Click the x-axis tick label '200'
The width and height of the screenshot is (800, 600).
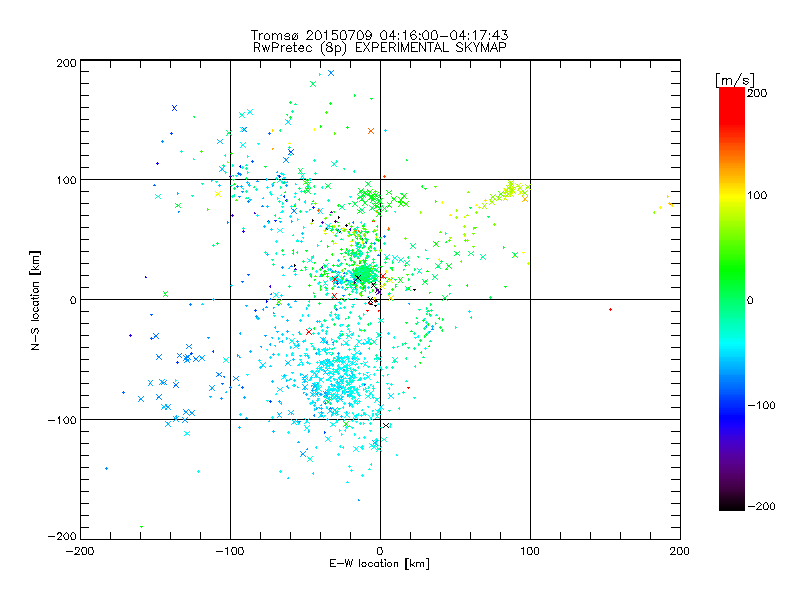point(680,551)
